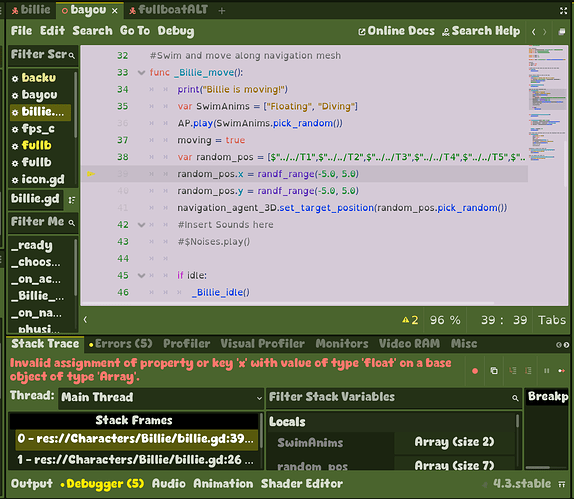Copy the error message with copy icon
The height and width of the screenshot is (499, 574).
coord(494,371)
